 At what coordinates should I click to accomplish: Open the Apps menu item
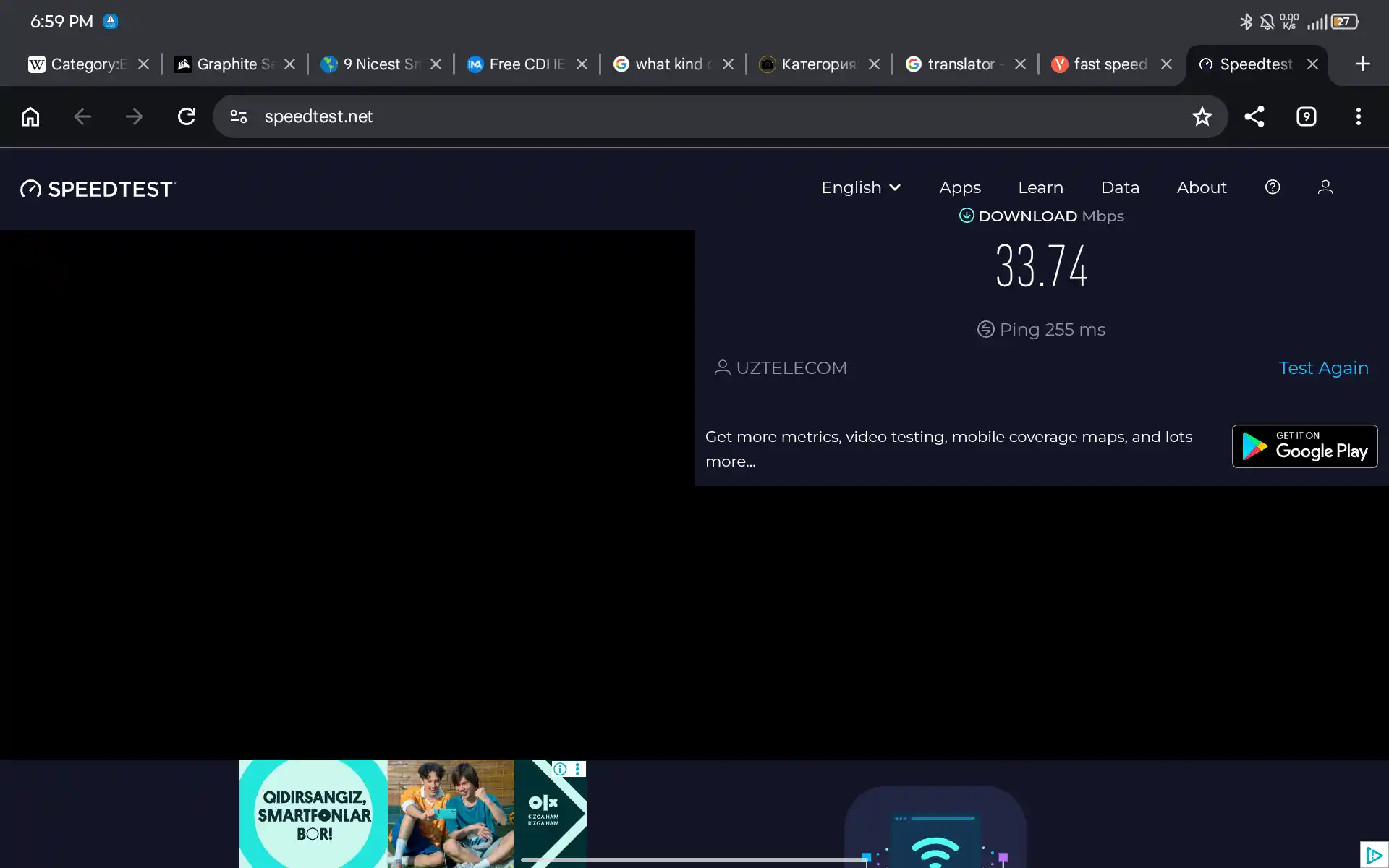(960, 187)
